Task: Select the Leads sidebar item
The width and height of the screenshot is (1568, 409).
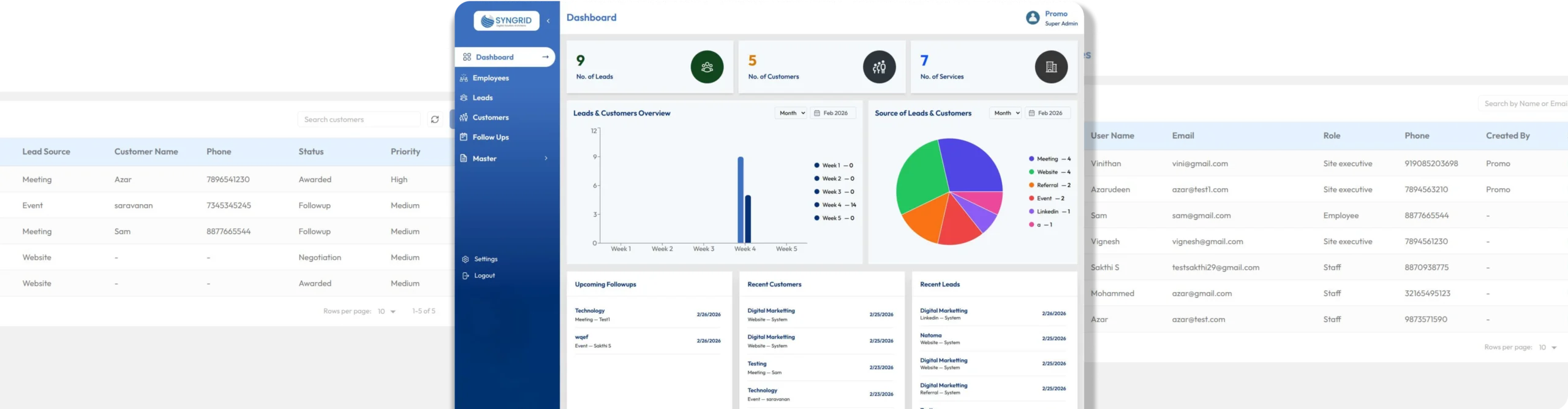Action: (x=482, y=98)
